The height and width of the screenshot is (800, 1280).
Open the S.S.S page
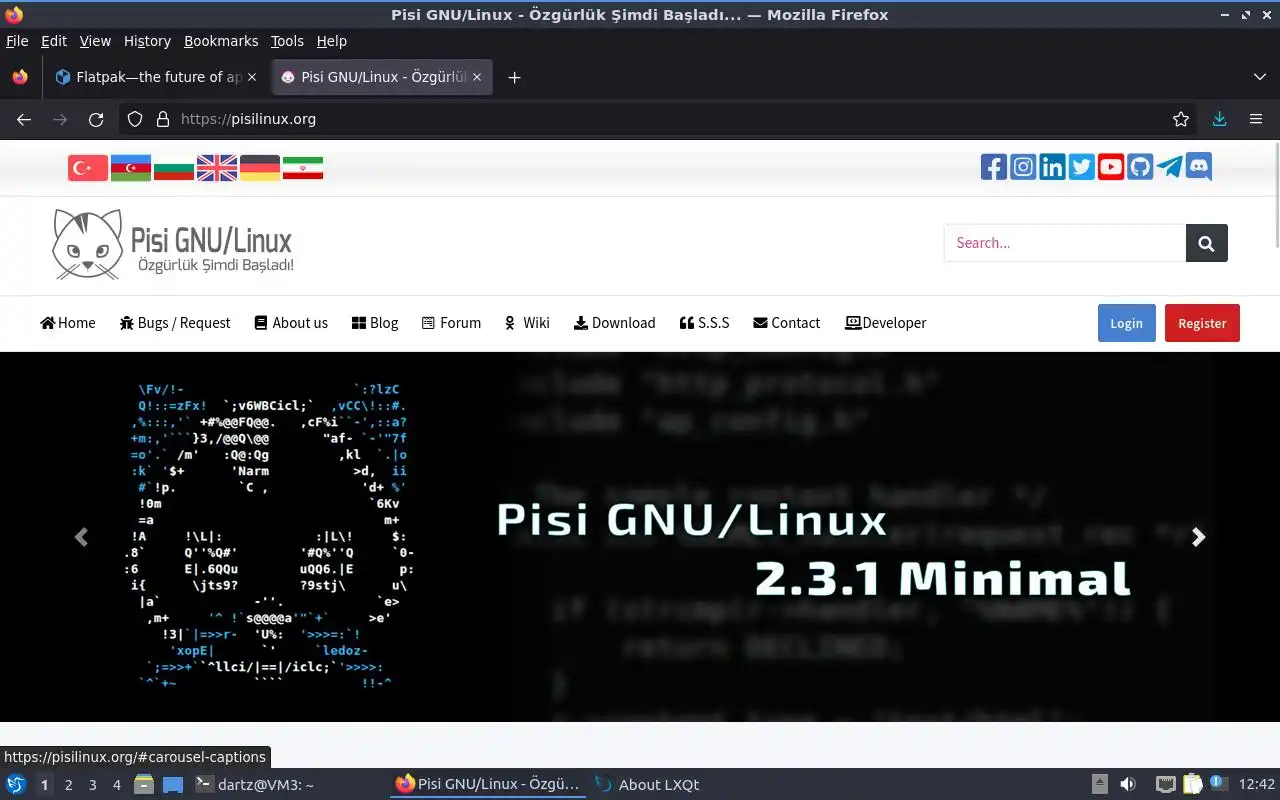[704, 323]
